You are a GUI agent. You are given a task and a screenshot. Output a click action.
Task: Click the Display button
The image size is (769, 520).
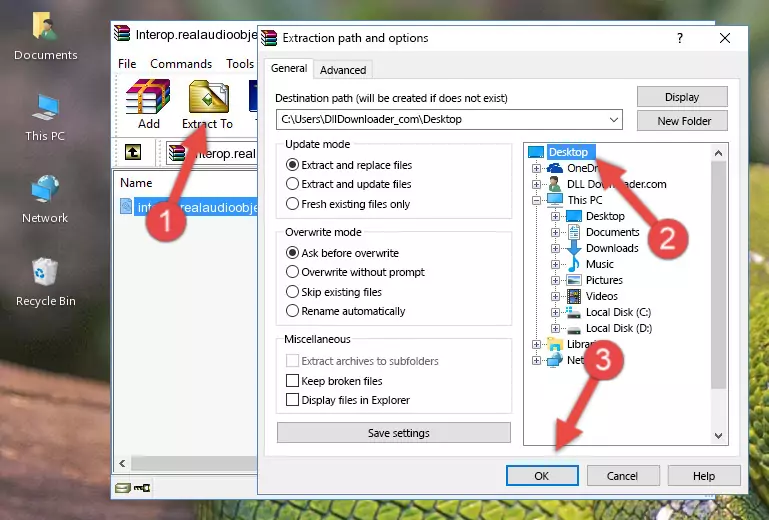[x=682, y=97]
